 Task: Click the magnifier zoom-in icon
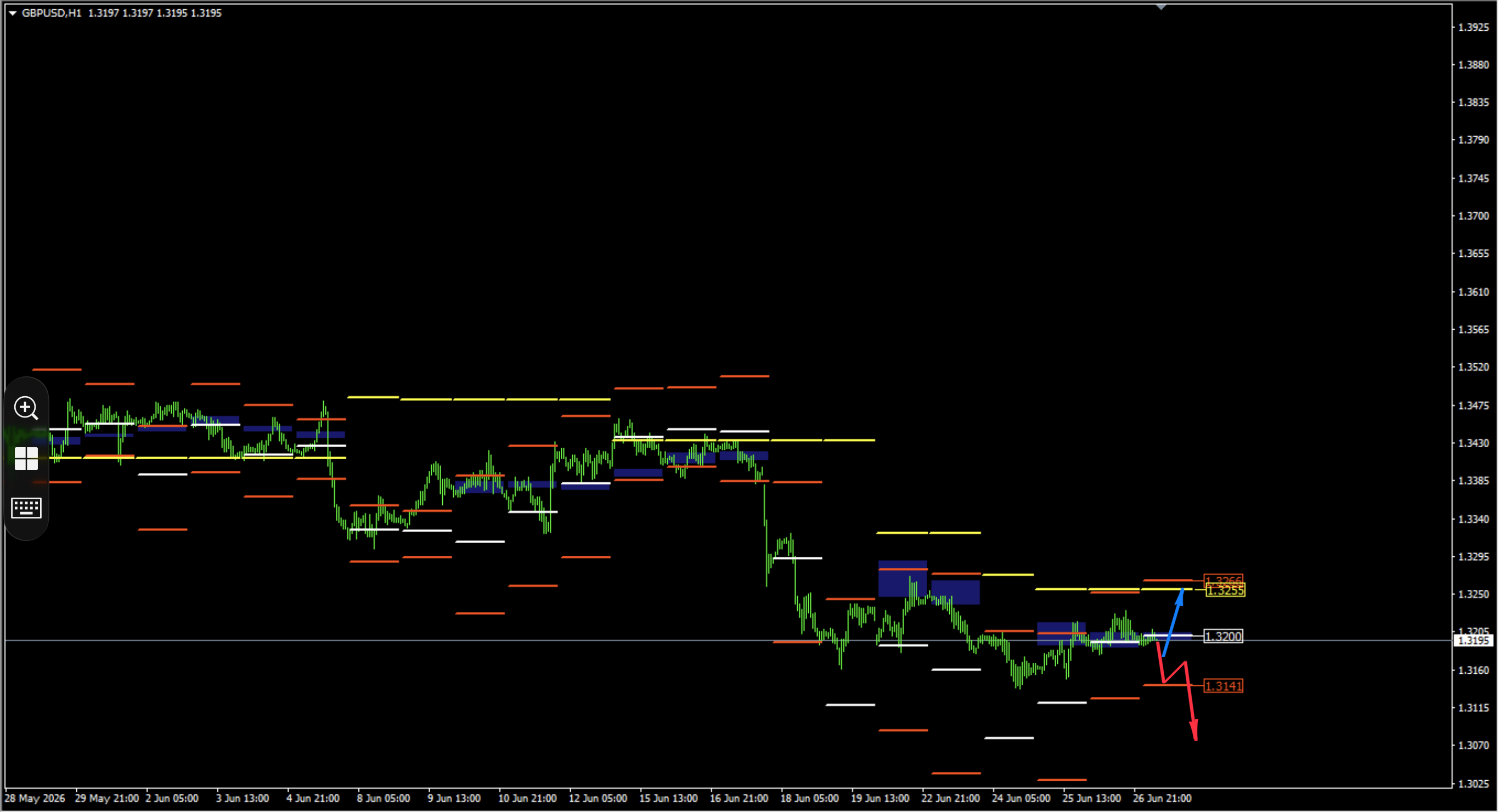[26, 408]
